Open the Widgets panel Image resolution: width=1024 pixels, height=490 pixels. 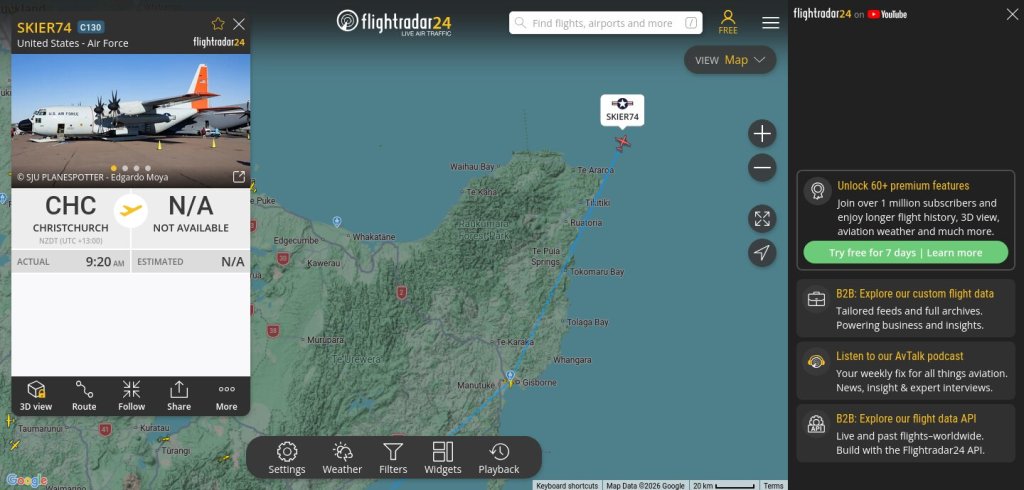tap(443, 458)
